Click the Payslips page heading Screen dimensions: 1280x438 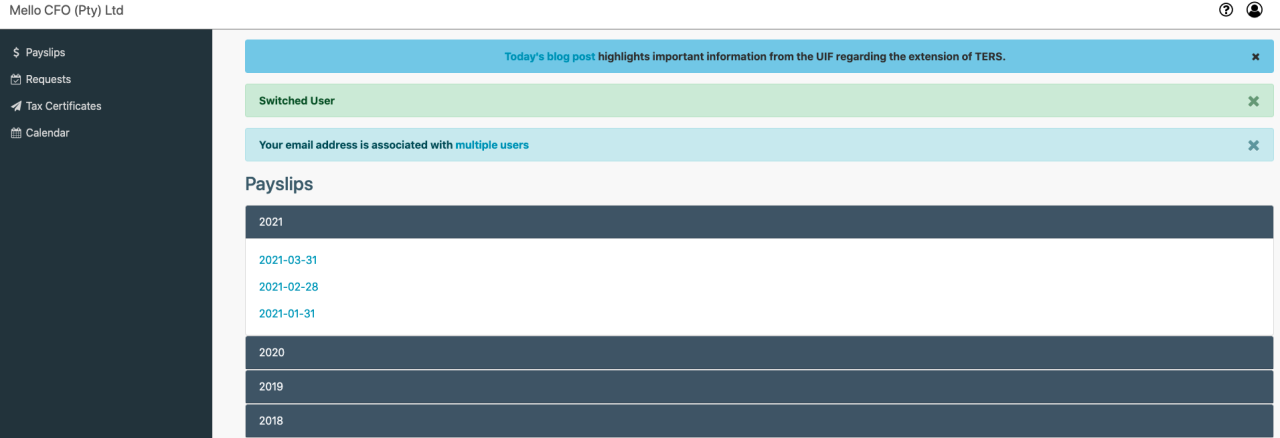point(279,184)
